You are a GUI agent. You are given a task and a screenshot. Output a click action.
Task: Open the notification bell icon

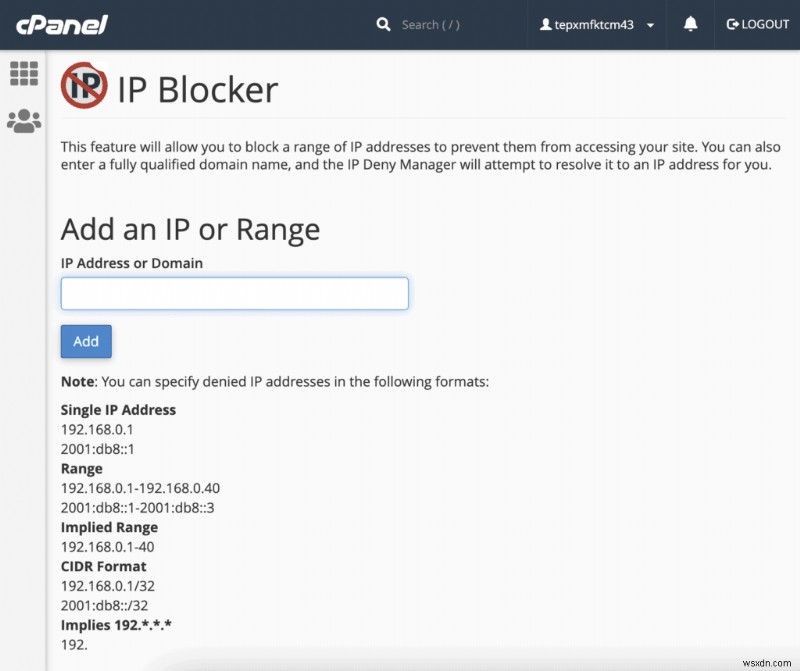[x=690, y=23]
